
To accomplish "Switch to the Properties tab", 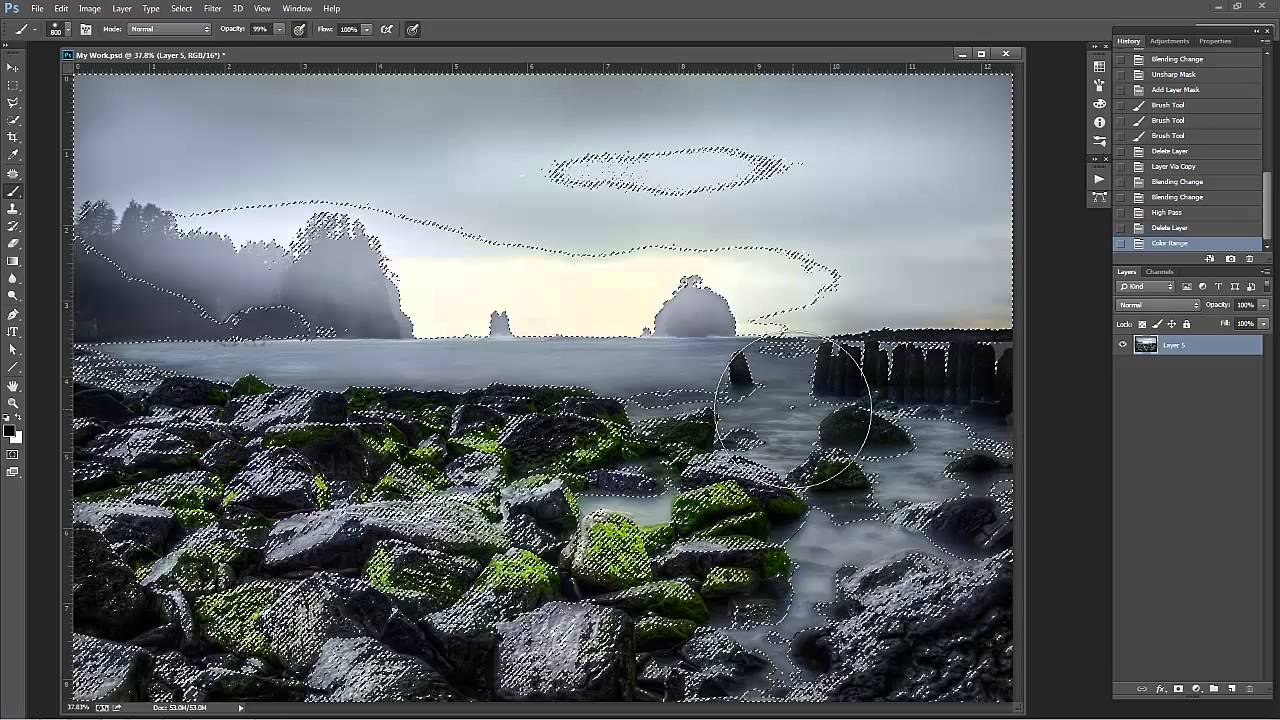I will [1215, 41].
